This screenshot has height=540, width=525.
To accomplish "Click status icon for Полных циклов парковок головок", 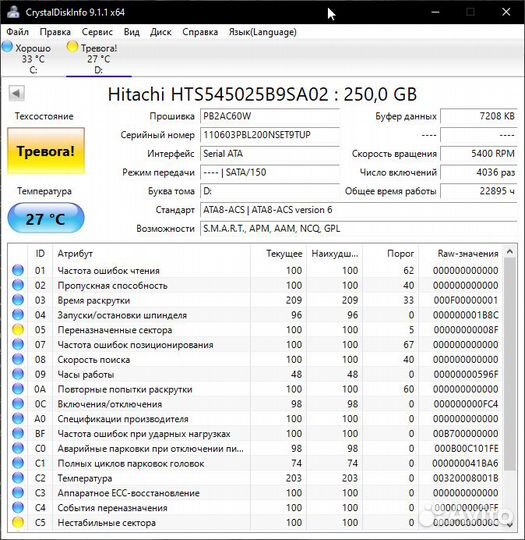I will [18, 463].
